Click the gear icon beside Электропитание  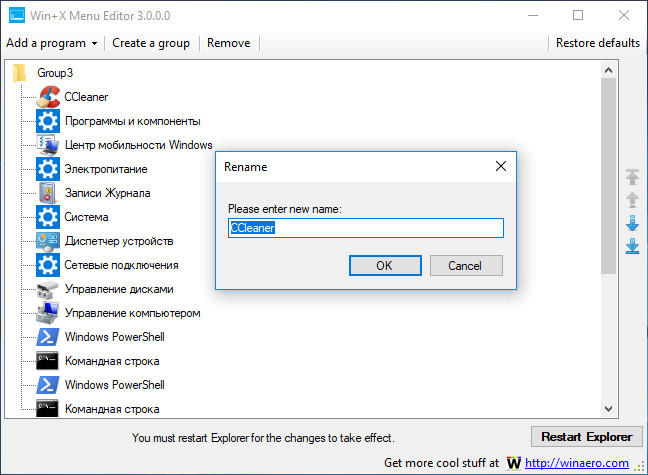click(x=48, y=169)
